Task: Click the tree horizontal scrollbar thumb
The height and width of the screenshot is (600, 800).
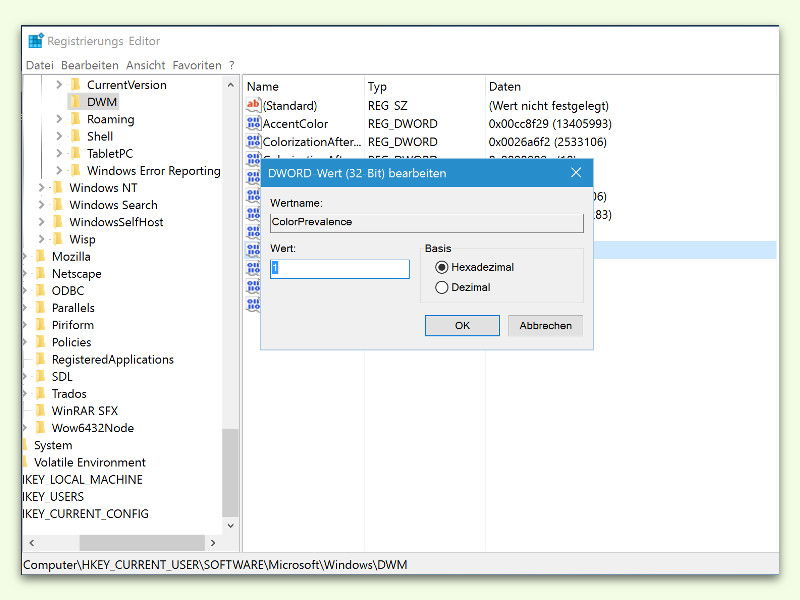Action: (142, 543)
